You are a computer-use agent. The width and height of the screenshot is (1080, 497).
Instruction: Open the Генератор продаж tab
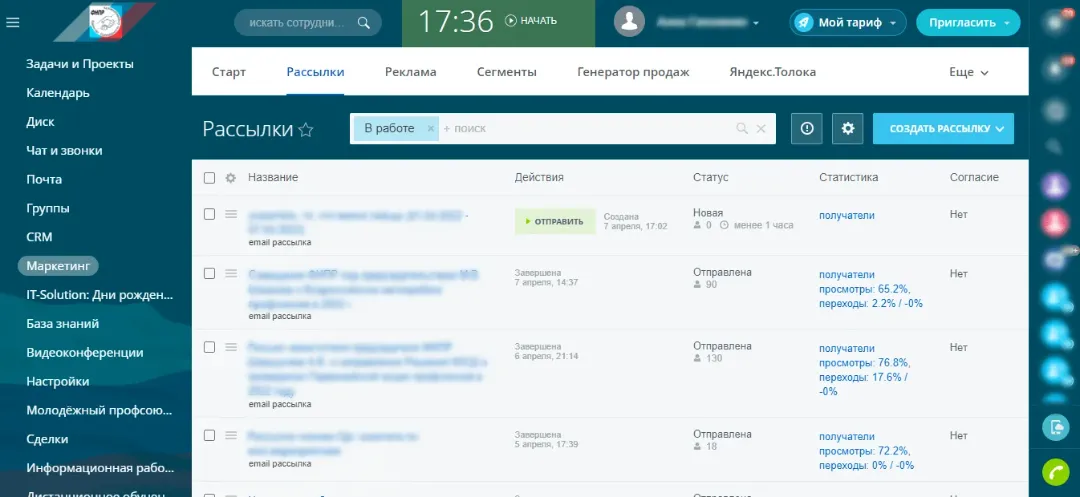[x=633, y=72]
